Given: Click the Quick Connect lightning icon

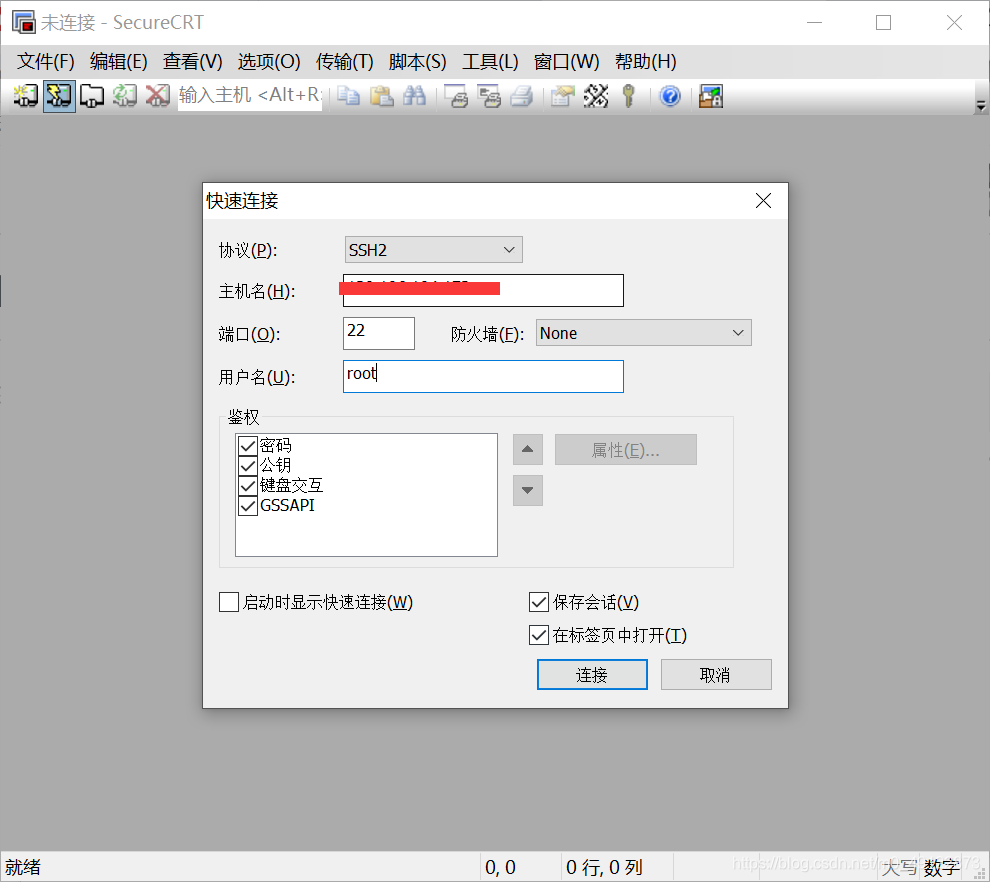Looking at the screenshot, I should [x=59, y=96].
